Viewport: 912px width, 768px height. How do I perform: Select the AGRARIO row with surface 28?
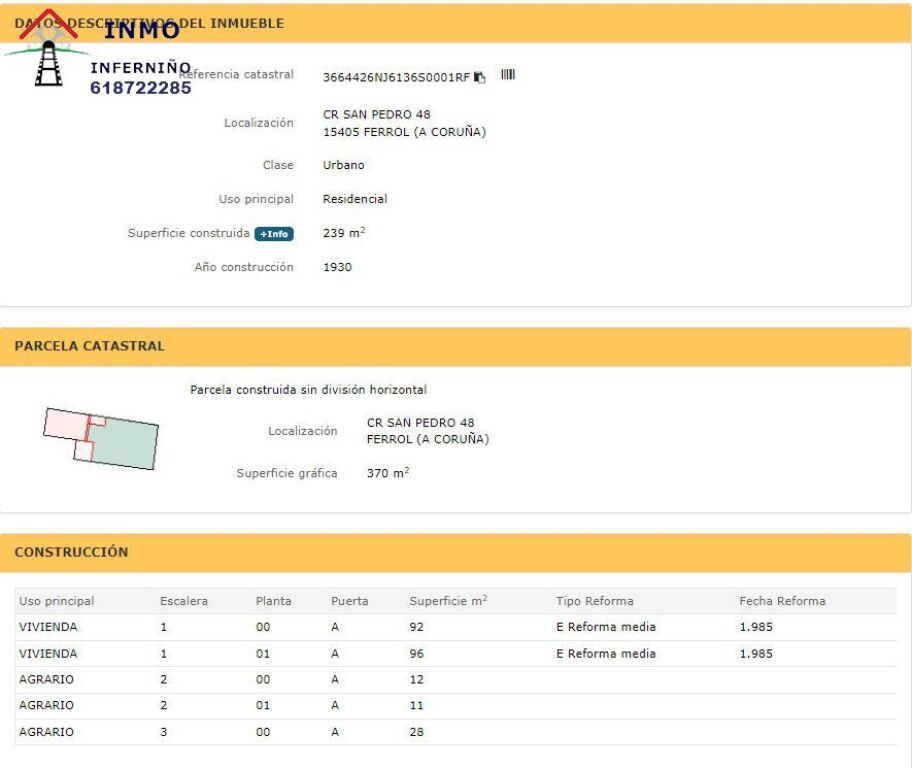455,732
